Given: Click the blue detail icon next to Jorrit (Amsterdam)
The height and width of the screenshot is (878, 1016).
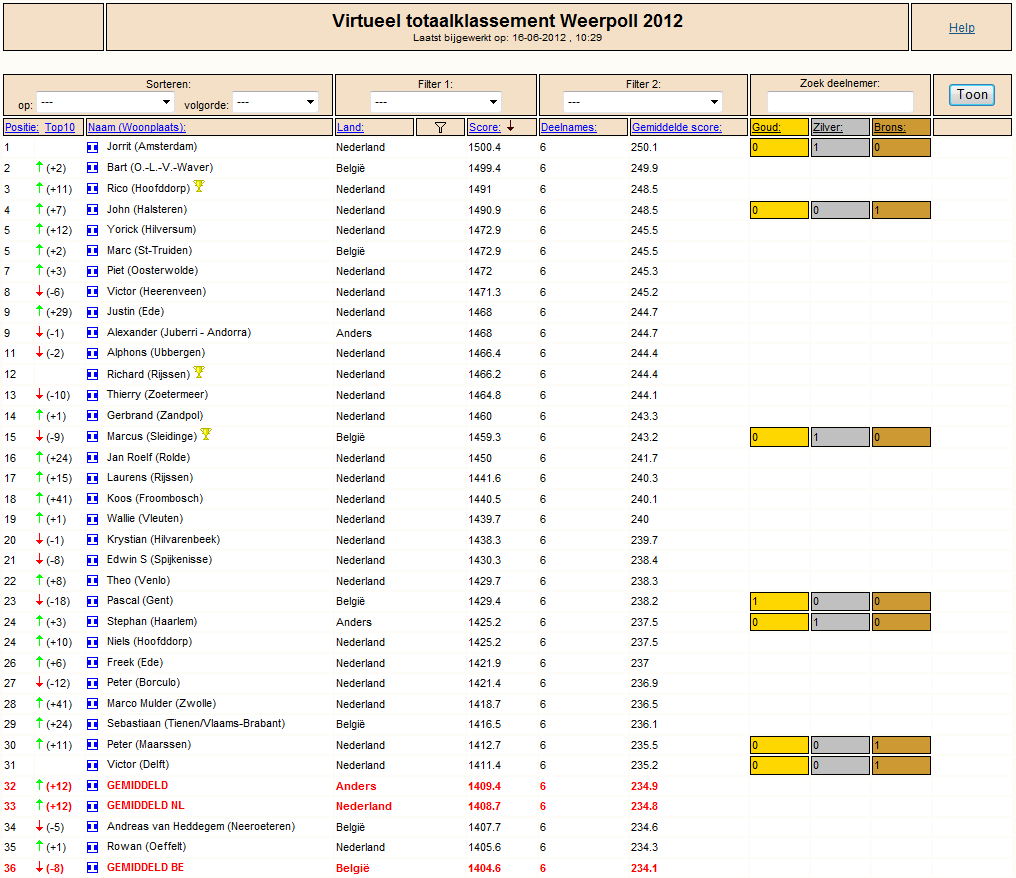Looking at the screenshot, I should (x=93, y=147).
